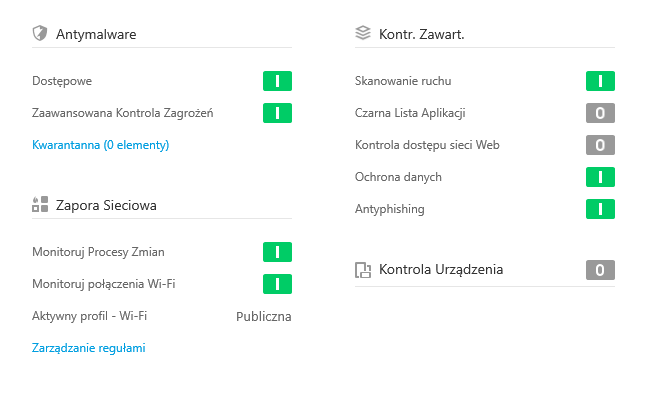
Task: Click the Publiczna Wi-Fi profile value
Action: (x=263, y=316)
